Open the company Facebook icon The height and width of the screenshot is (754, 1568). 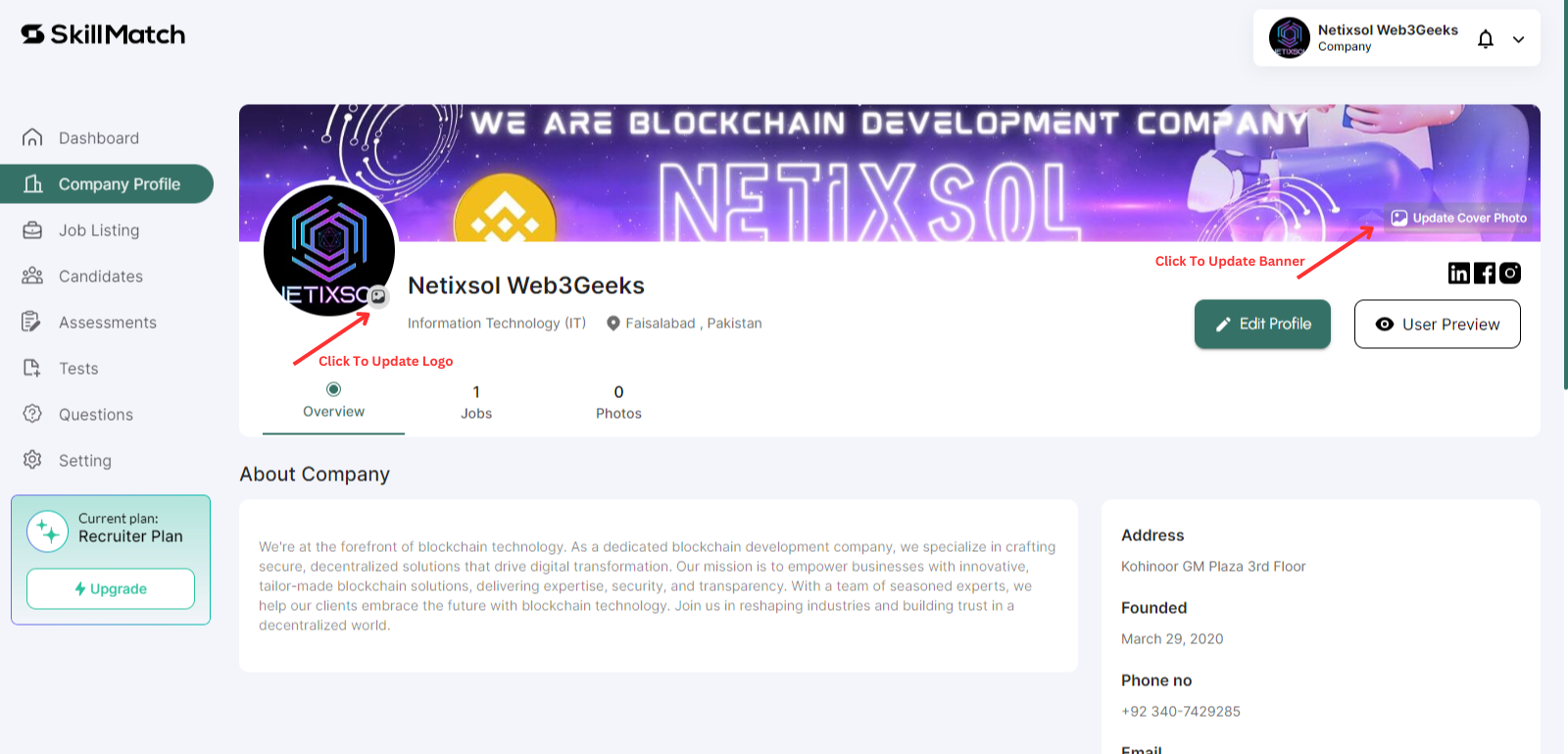point(1485,274)
